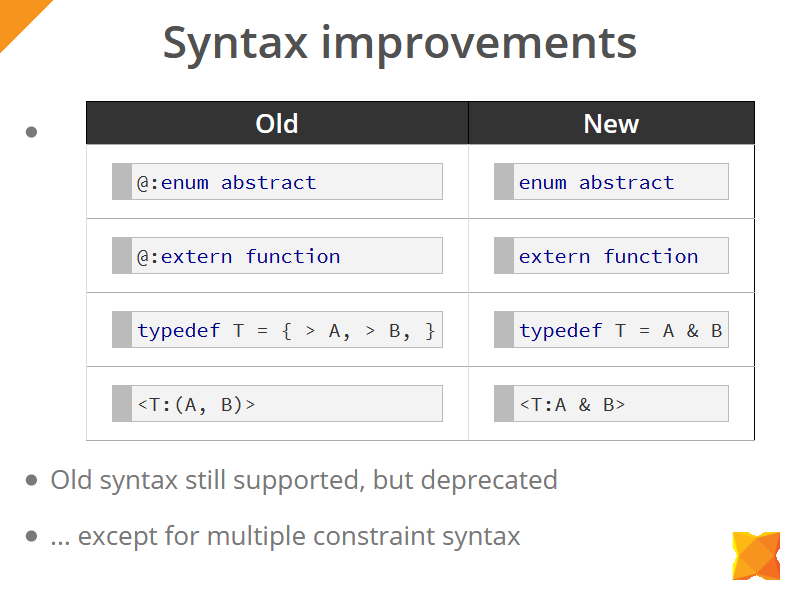This screenshot has width=800, height=600.
Task: Click the '<T:(A, B)>' constraint snippet
Action: point(277,404)
